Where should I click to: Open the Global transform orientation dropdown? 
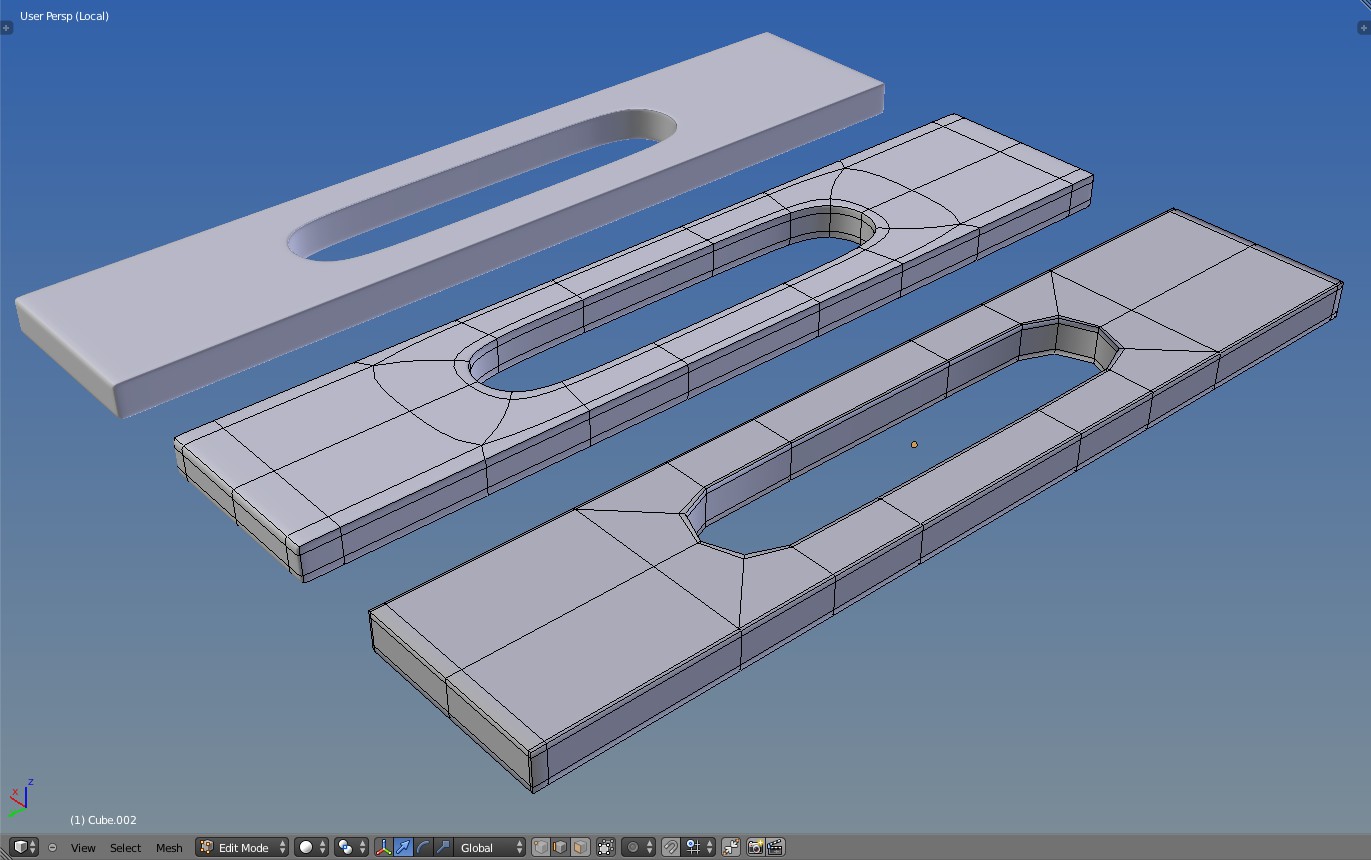click(x=490, y=847)
